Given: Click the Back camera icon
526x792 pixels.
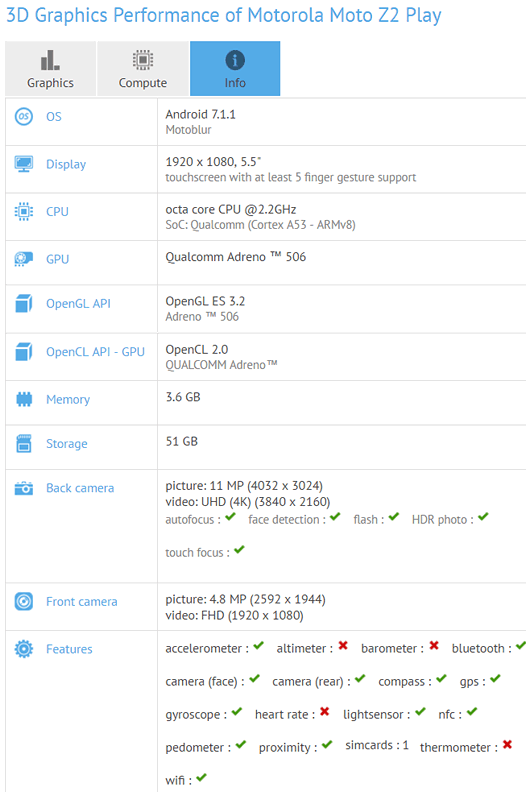Looking at the screenshot, I should coord(24,488).
